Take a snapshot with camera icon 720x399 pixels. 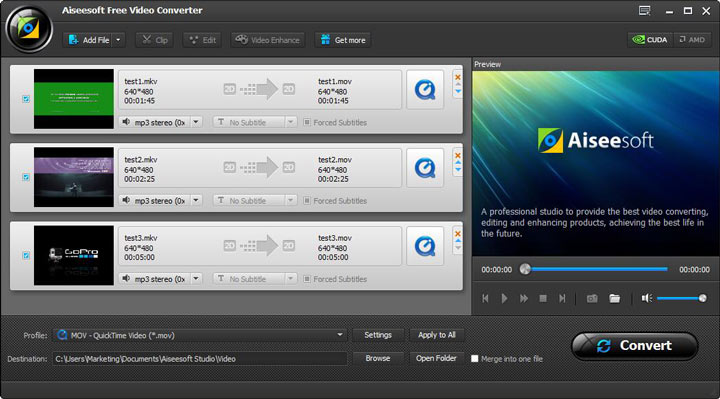tap(592, 298)
